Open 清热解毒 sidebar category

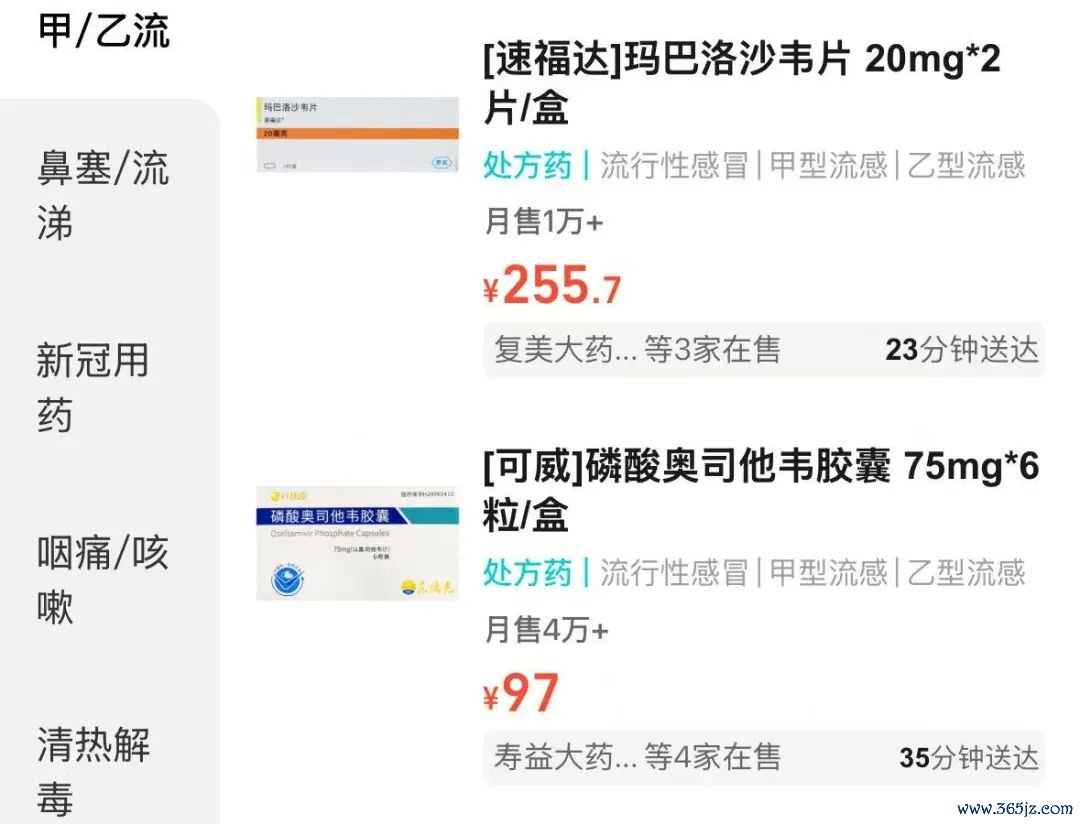(93, 772)
